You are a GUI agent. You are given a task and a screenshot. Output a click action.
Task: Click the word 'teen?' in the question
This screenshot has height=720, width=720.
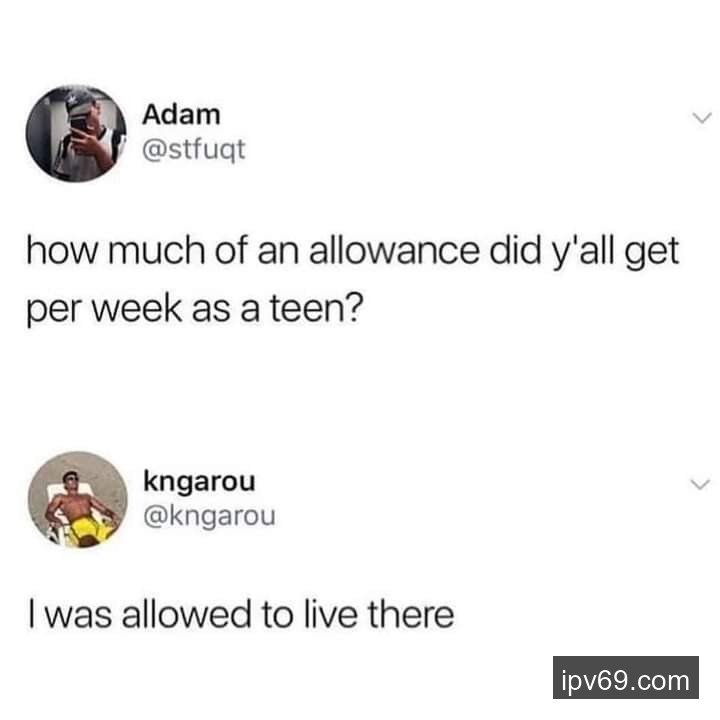[316, 308]
